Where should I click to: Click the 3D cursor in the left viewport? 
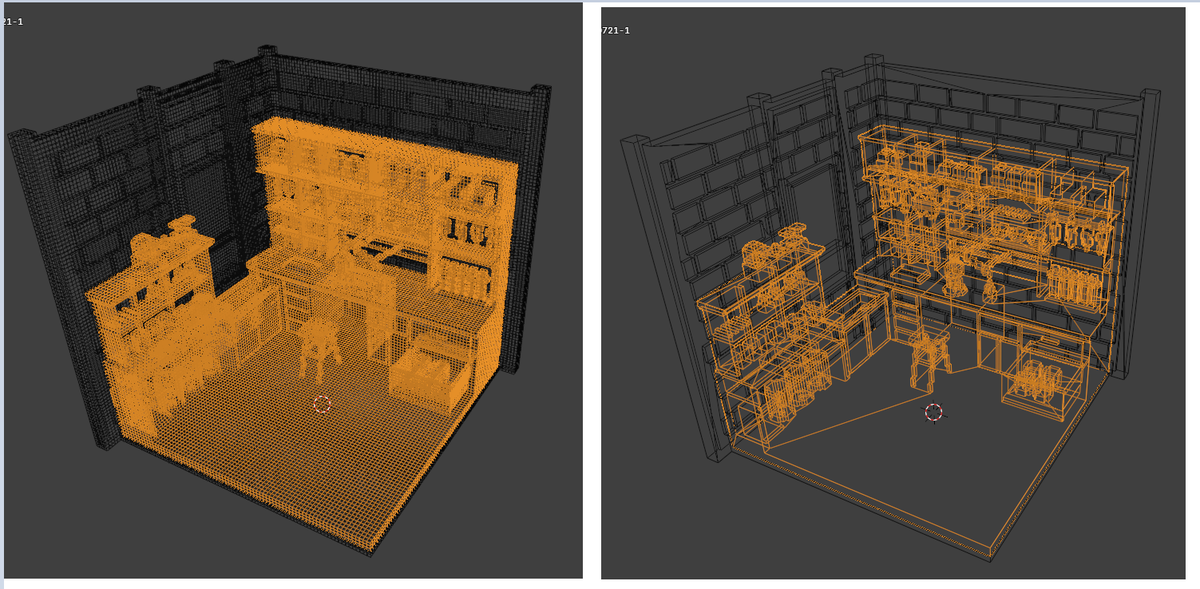pos(322,403)
